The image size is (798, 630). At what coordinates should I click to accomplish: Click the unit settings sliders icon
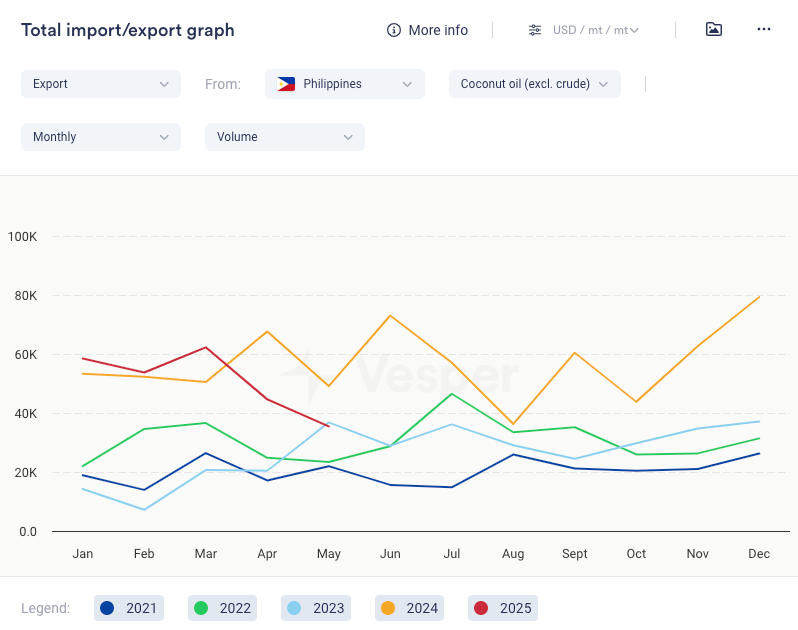[535, 30]
